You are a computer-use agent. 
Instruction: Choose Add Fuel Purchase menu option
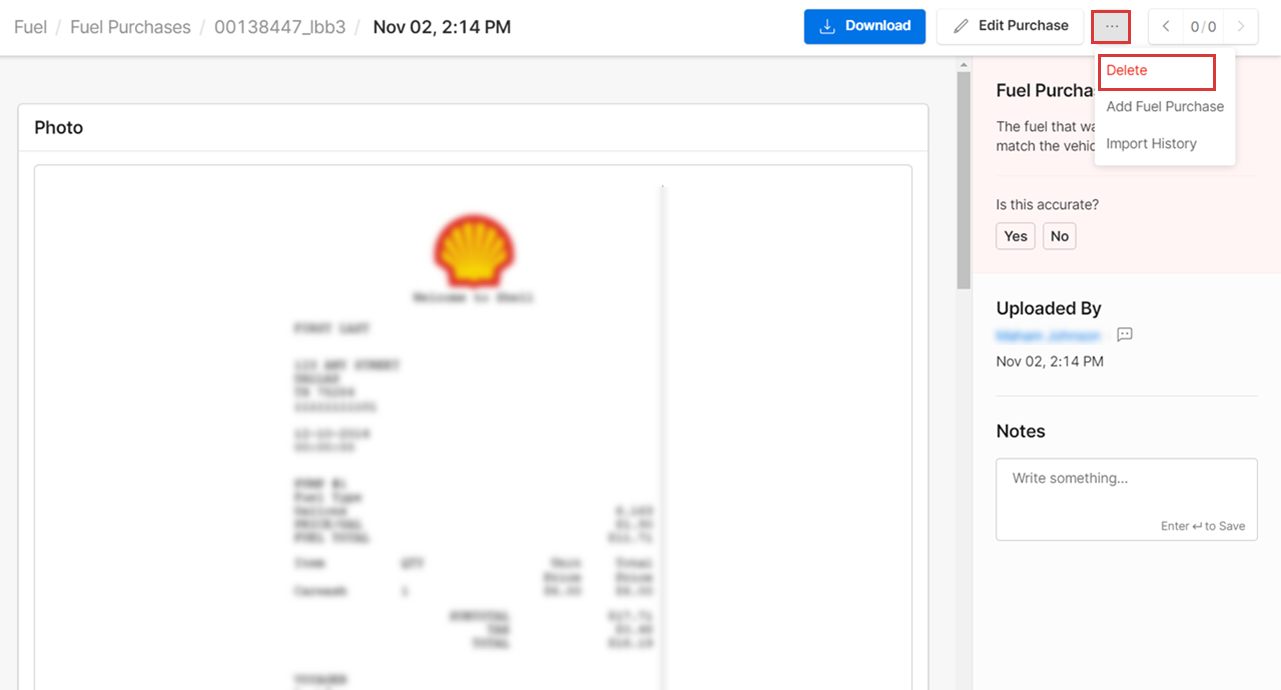coord(1165,107)
